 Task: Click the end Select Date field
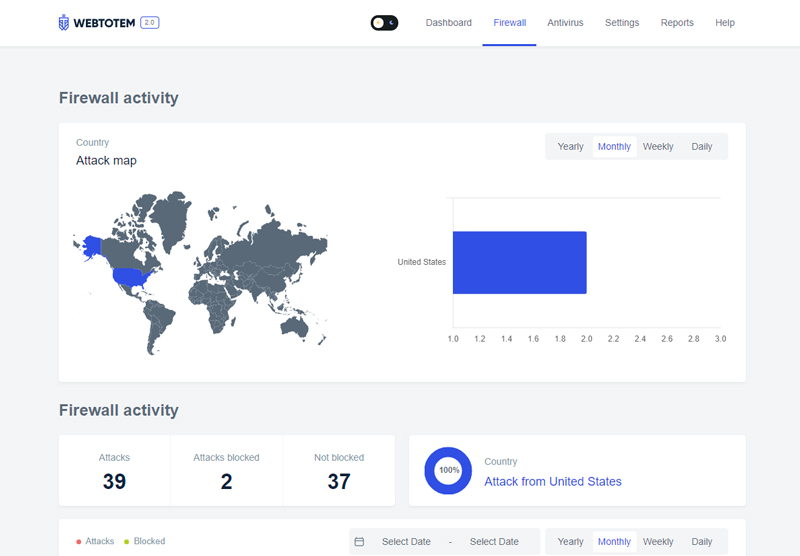(494, 542)
